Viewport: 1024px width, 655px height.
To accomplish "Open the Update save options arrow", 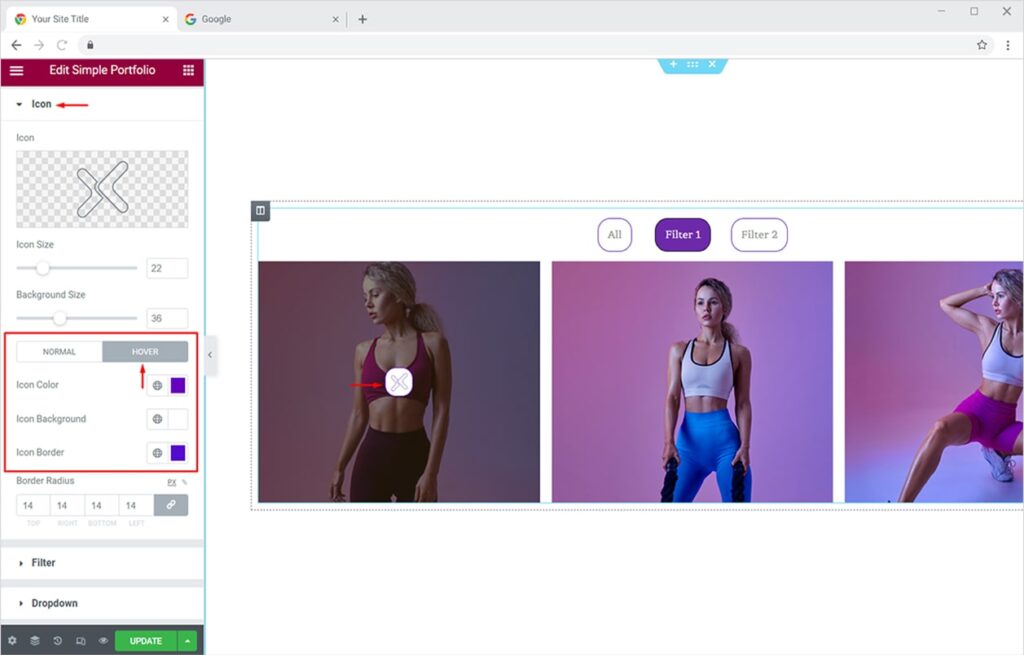I will [x=187, y=641].
